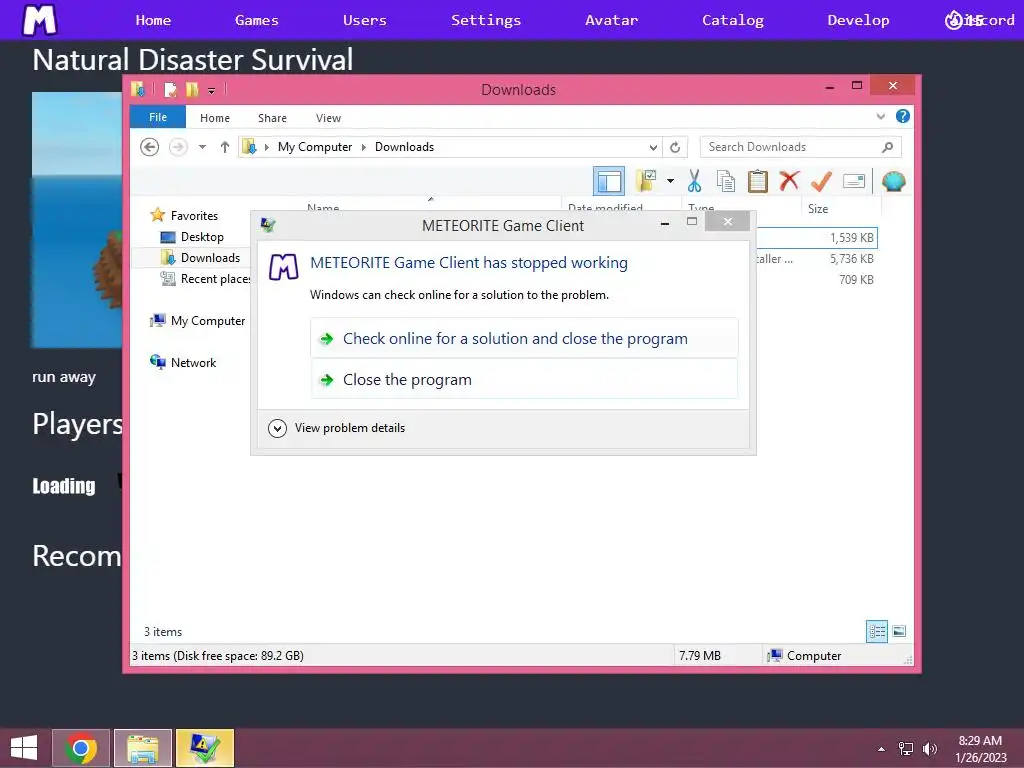Click the Rename toolbar icon

tap(854, 181)
